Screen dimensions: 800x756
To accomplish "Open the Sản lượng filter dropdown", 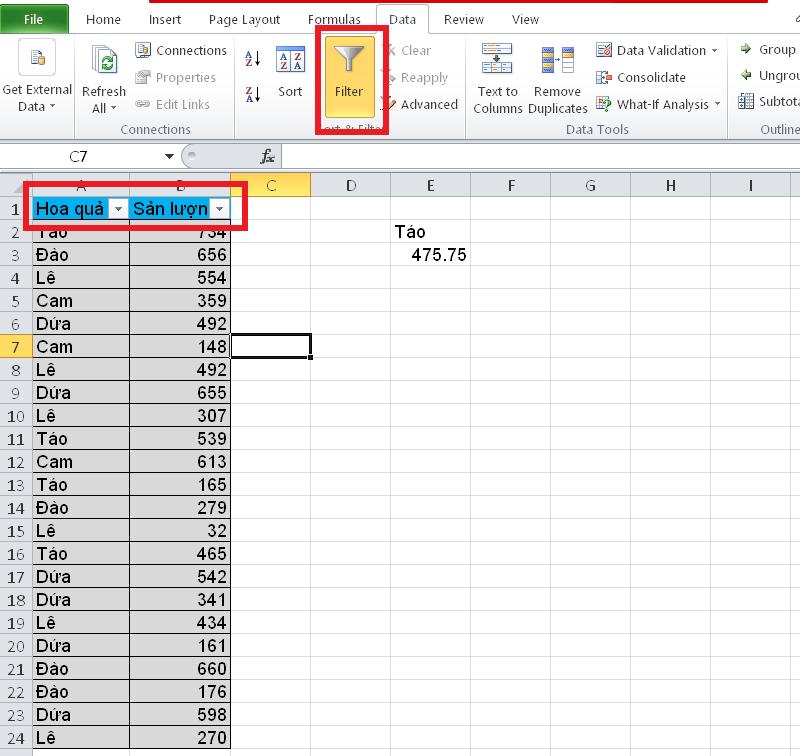I will (x=219, y=209).
